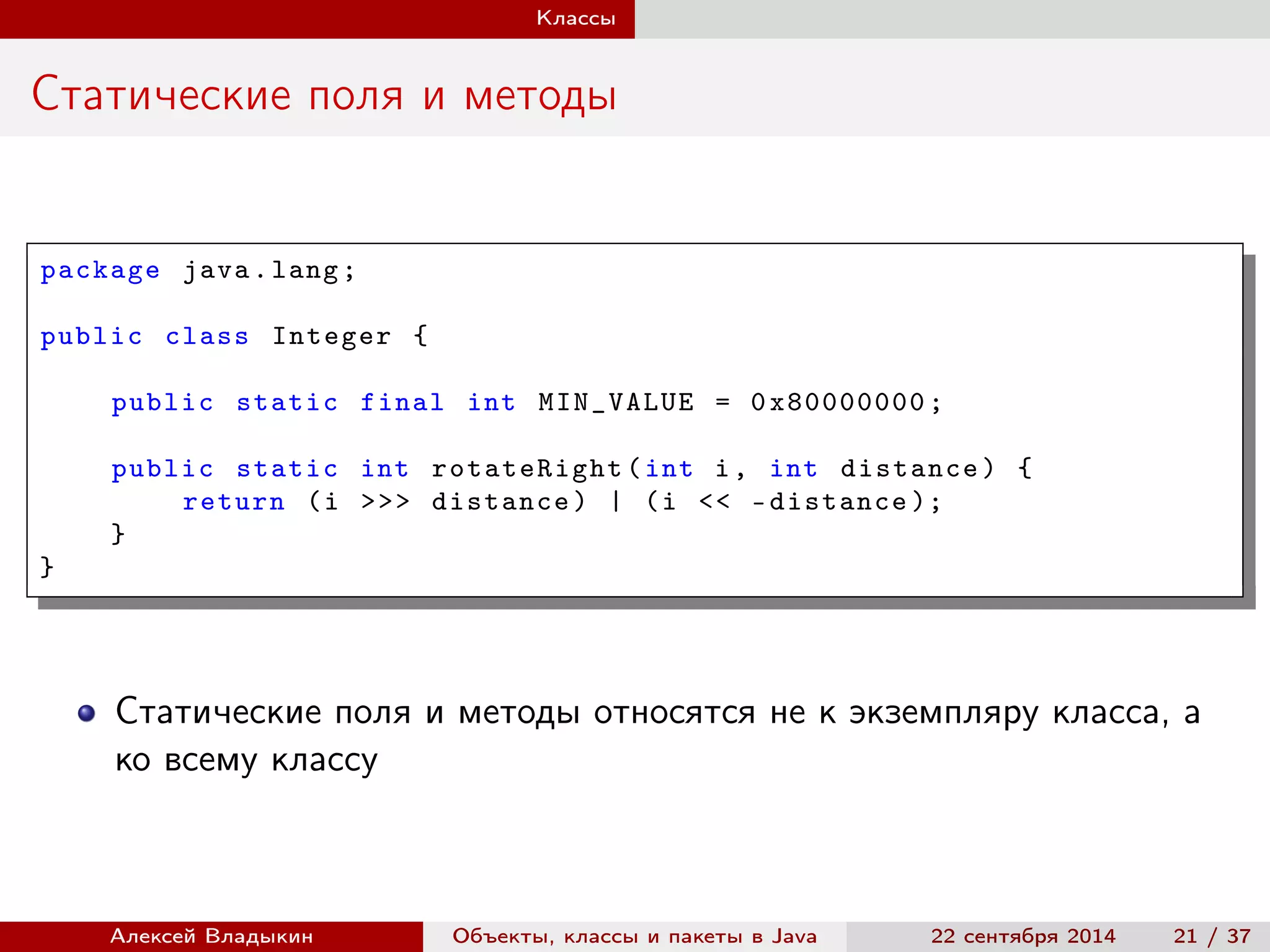Click the constant name 'MIN_VALUE'
This screenshot has width=1270, height=952.
pyautogui.click(x=616, y=403)
